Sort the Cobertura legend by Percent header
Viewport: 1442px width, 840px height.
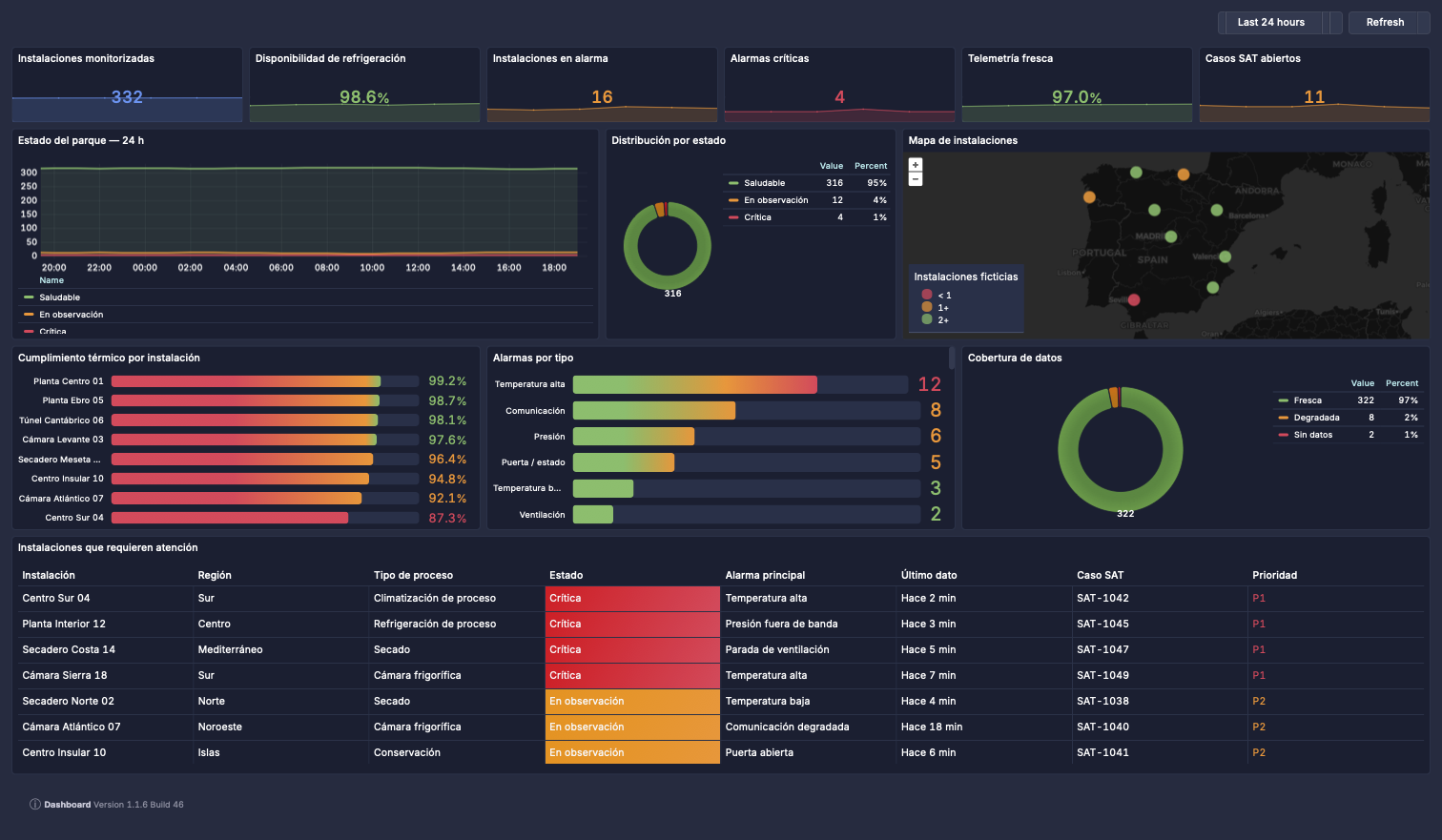click(1402, 383)
